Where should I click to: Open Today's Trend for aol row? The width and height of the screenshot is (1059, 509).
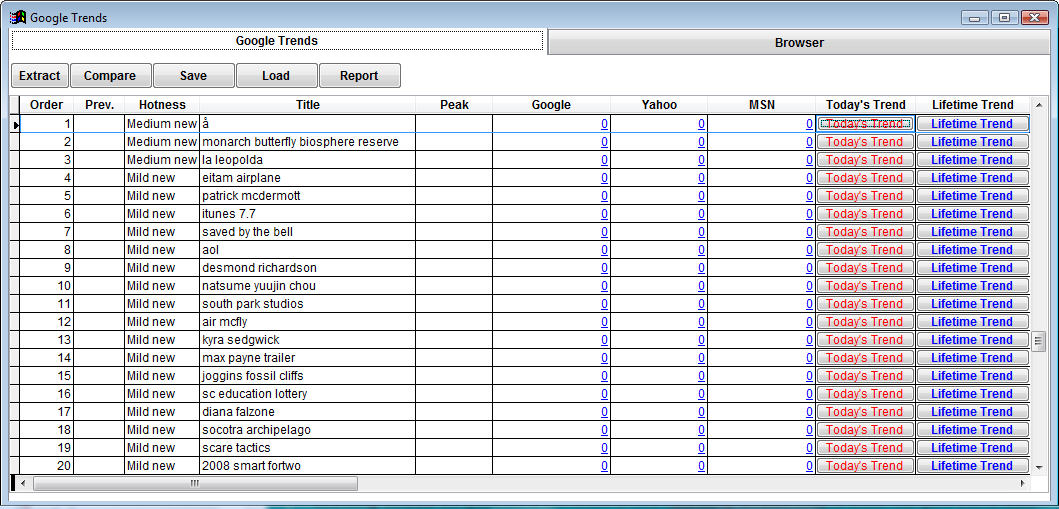(865, 250)
